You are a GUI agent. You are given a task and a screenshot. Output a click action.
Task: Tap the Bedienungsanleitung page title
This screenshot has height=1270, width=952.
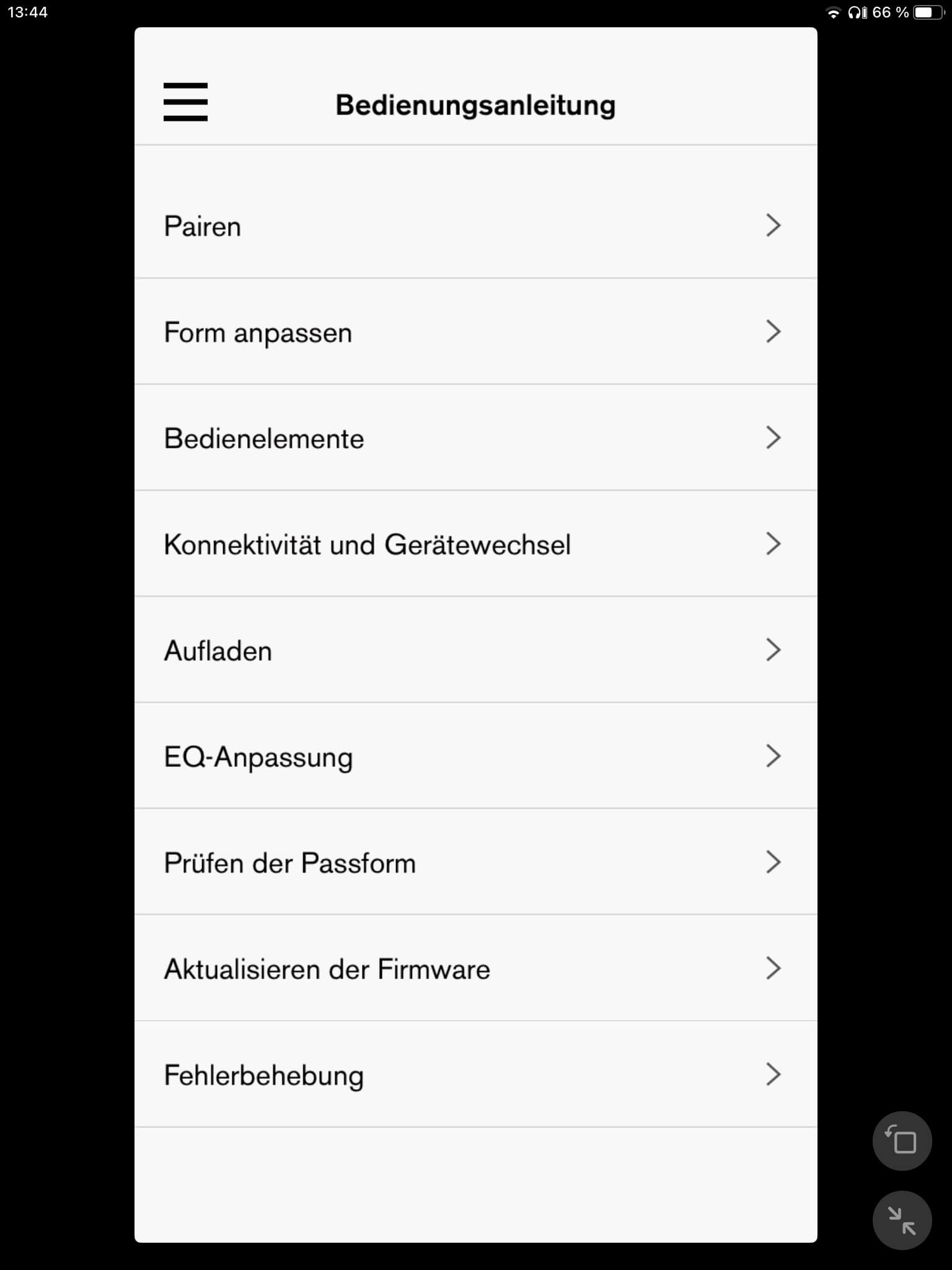click(475, 105)
